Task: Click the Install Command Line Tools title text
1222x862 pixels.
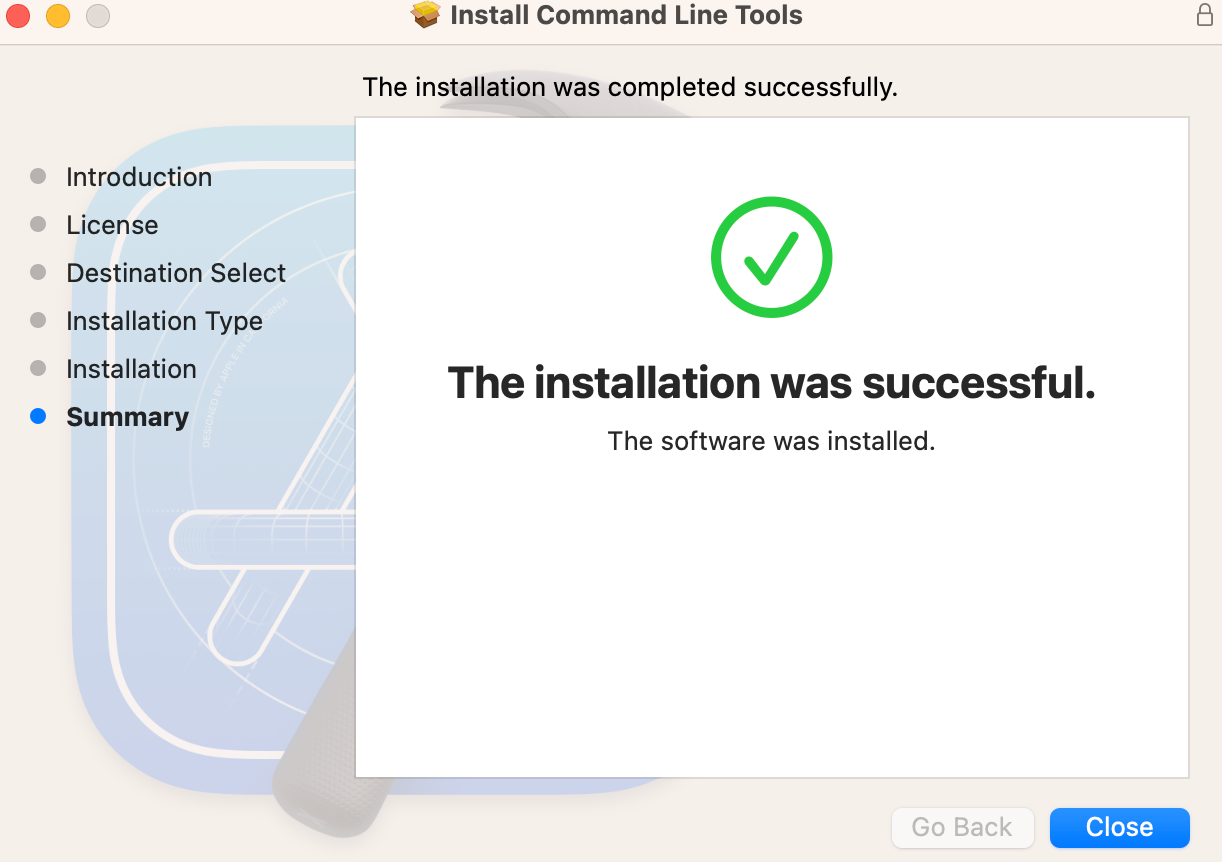Action: click(626, 15)
